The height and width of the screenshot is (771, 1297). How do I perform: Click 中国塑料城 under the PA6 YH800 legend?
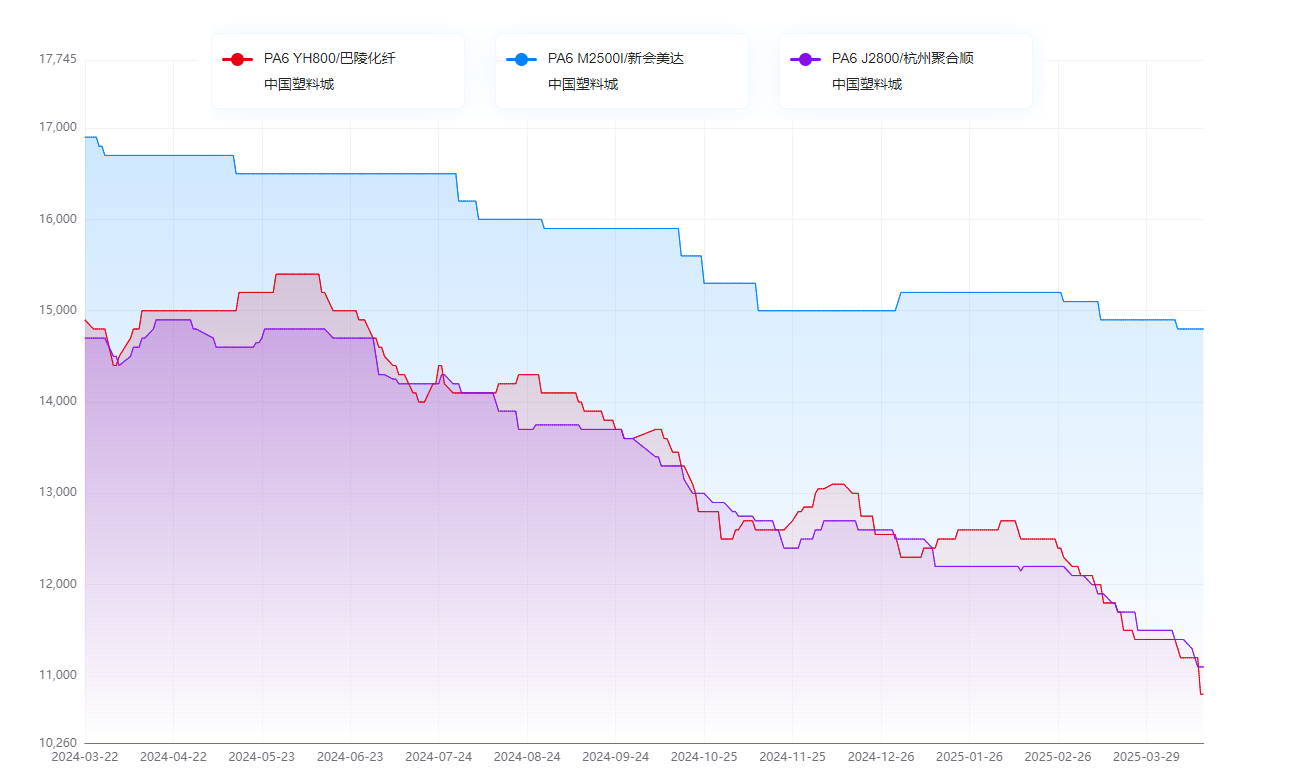tap(298, 84)
